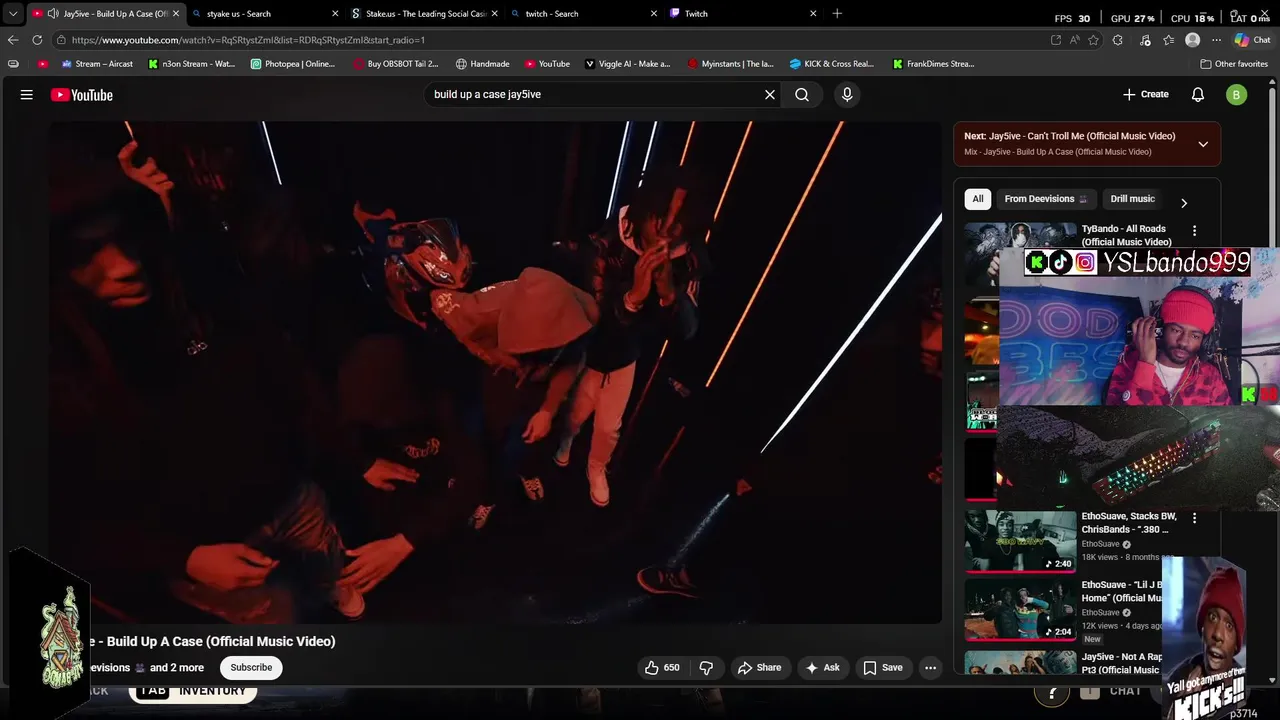Open the YouTube bookmark in favorites bar
The height and width of the screenshot is (720, 1280).
546,64
